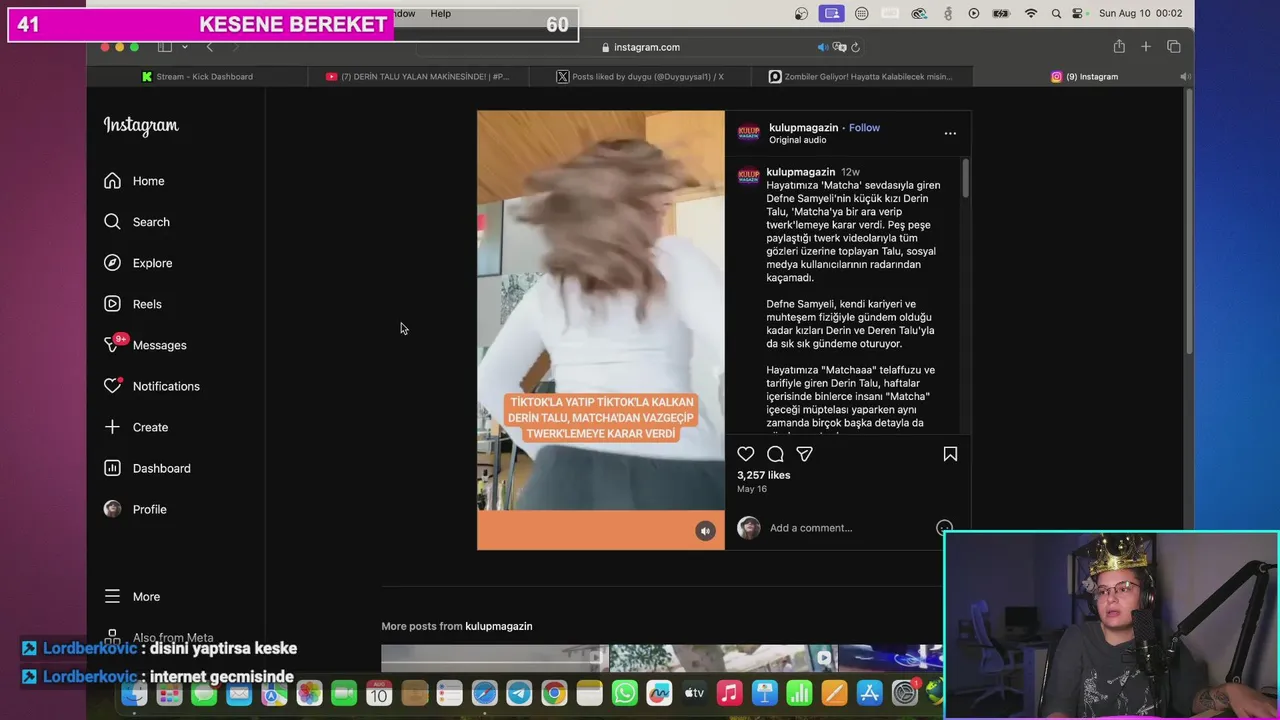The height and width of the screenshot is (720, 1280).
Task: Launch Google Chrome from the Dock
Action: (554, 693)
